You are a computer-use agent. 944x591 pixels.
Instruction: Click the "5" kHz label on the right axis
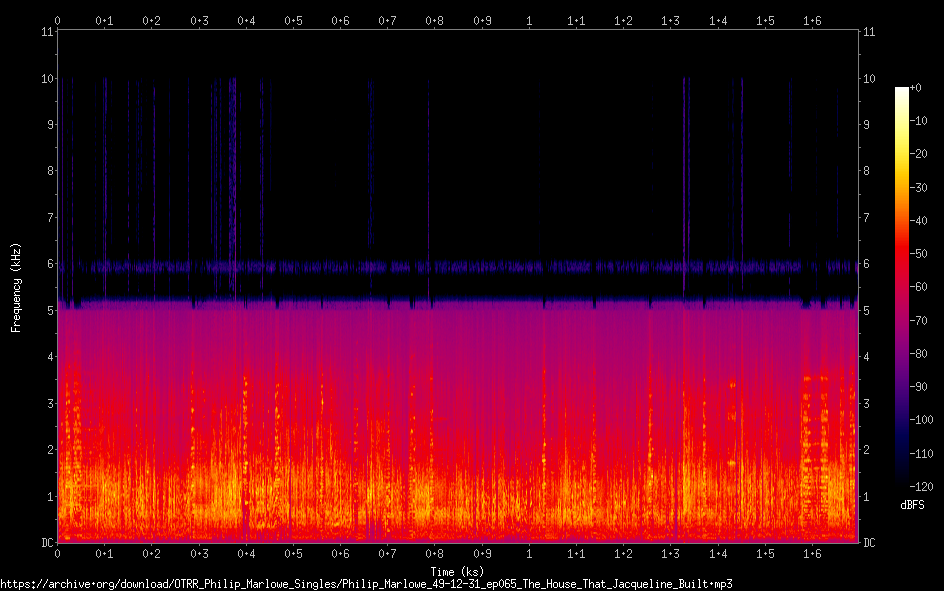click(x=866, y=311)
